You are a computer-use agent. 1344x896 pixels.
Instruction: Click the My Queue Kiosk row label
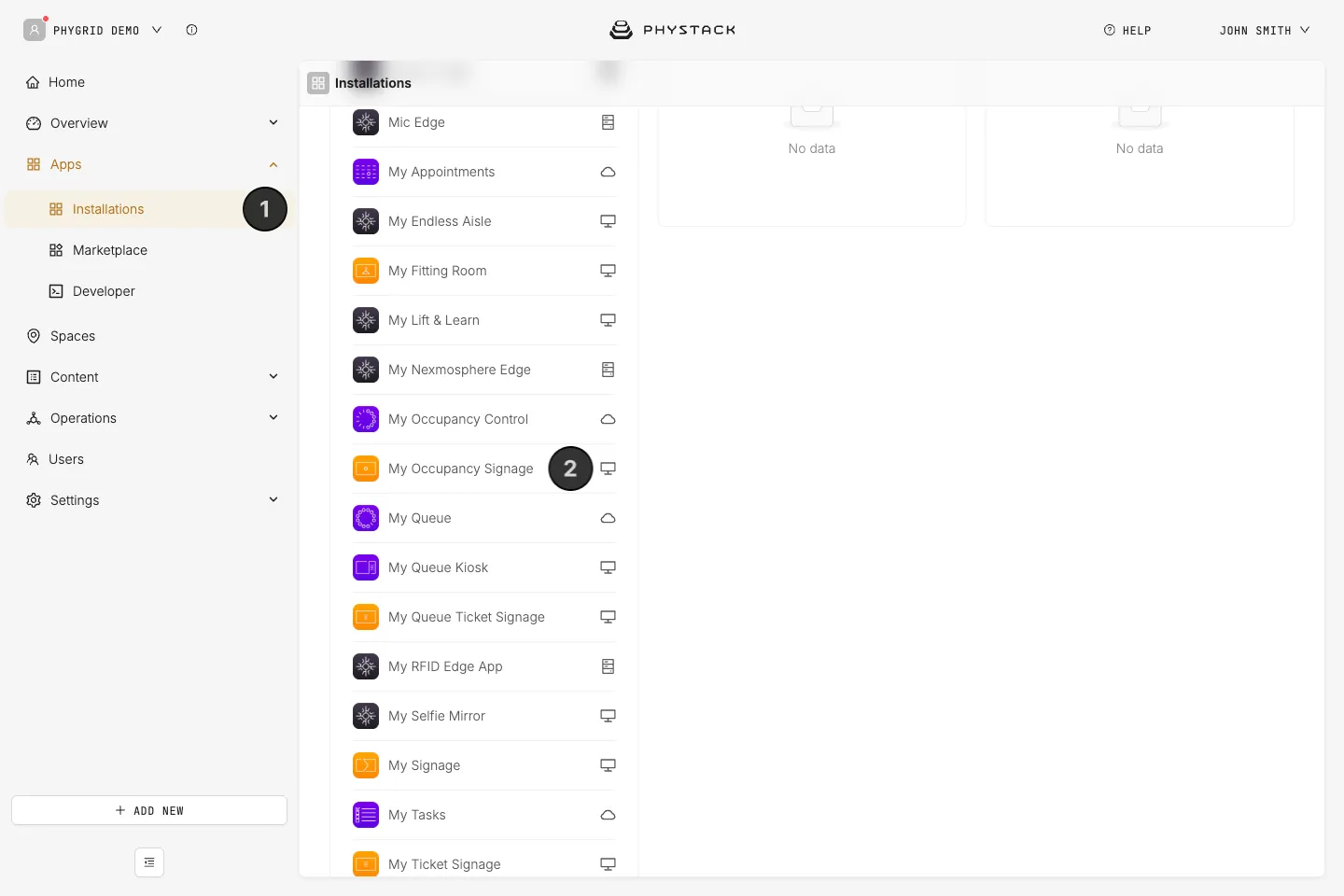tap(438, 567)
